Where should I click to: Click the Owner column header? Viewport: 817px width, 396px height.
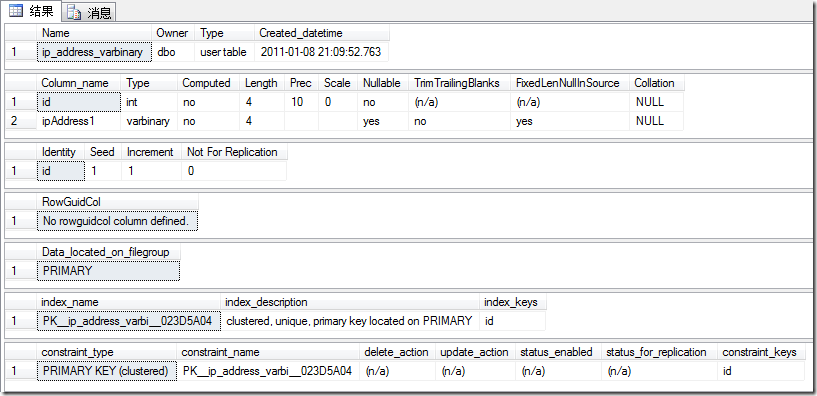point(174,33)
